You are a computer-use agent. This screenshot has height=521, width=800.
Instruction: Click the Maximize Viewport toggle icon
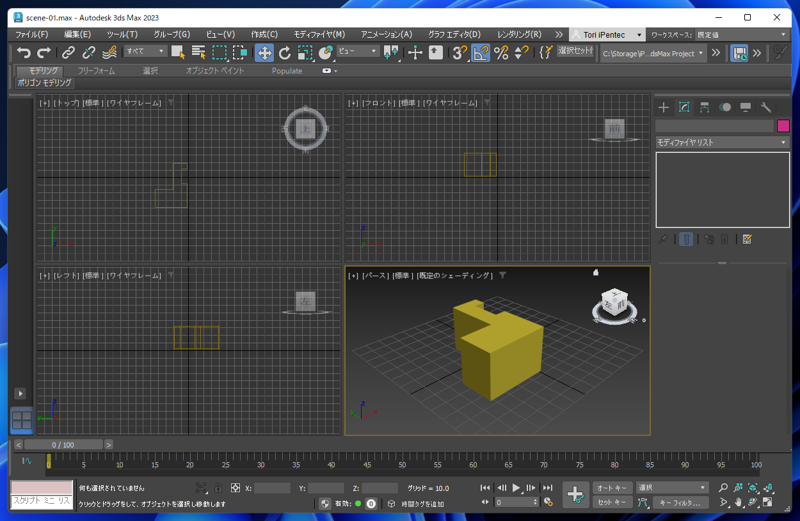768,503
